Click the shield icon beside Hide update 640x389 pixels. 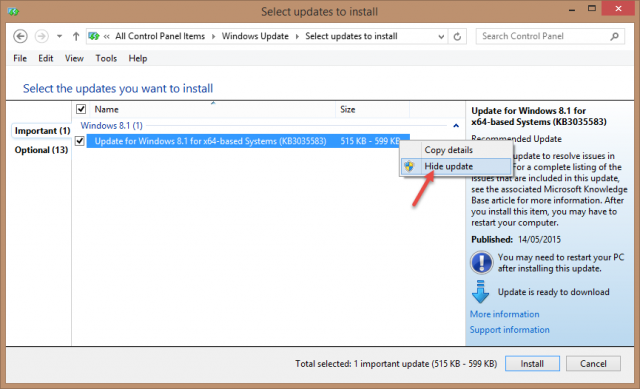pos(409,166)
